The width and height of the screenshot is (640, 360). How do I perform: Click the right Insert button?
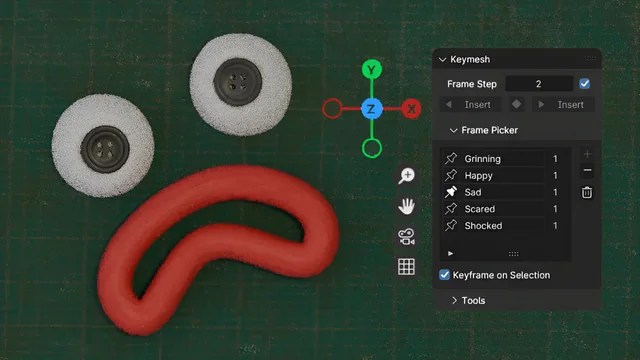(x=563, y=104)
